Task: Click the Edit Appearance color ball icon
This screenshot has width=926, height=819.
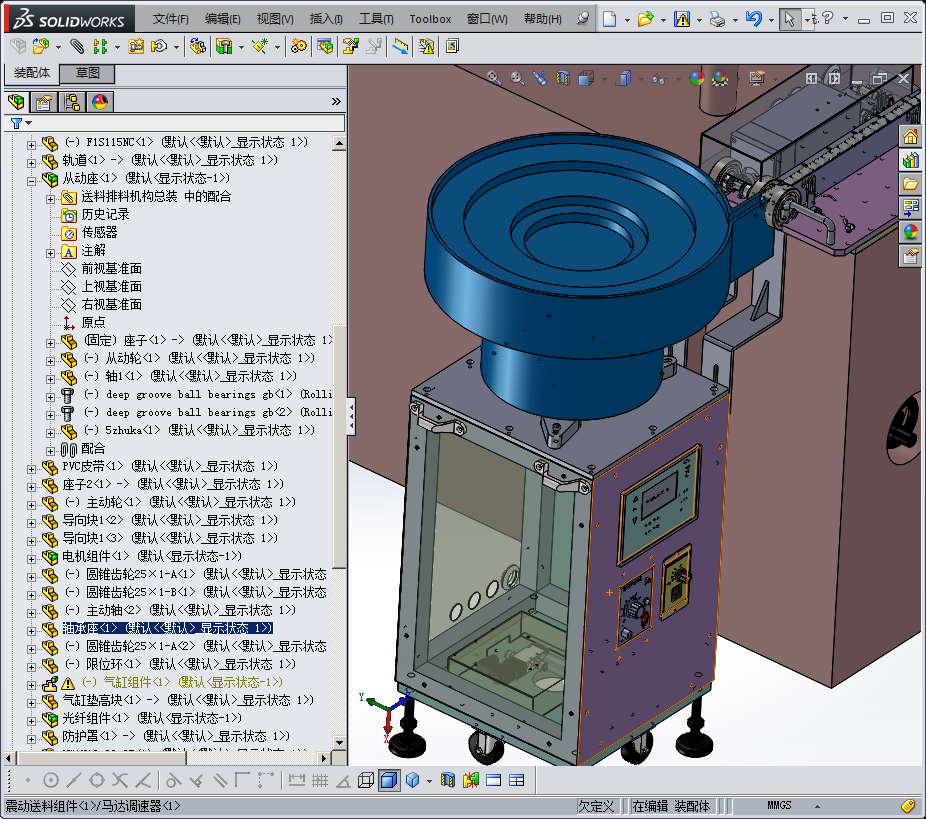Action: tap(697, 78)
